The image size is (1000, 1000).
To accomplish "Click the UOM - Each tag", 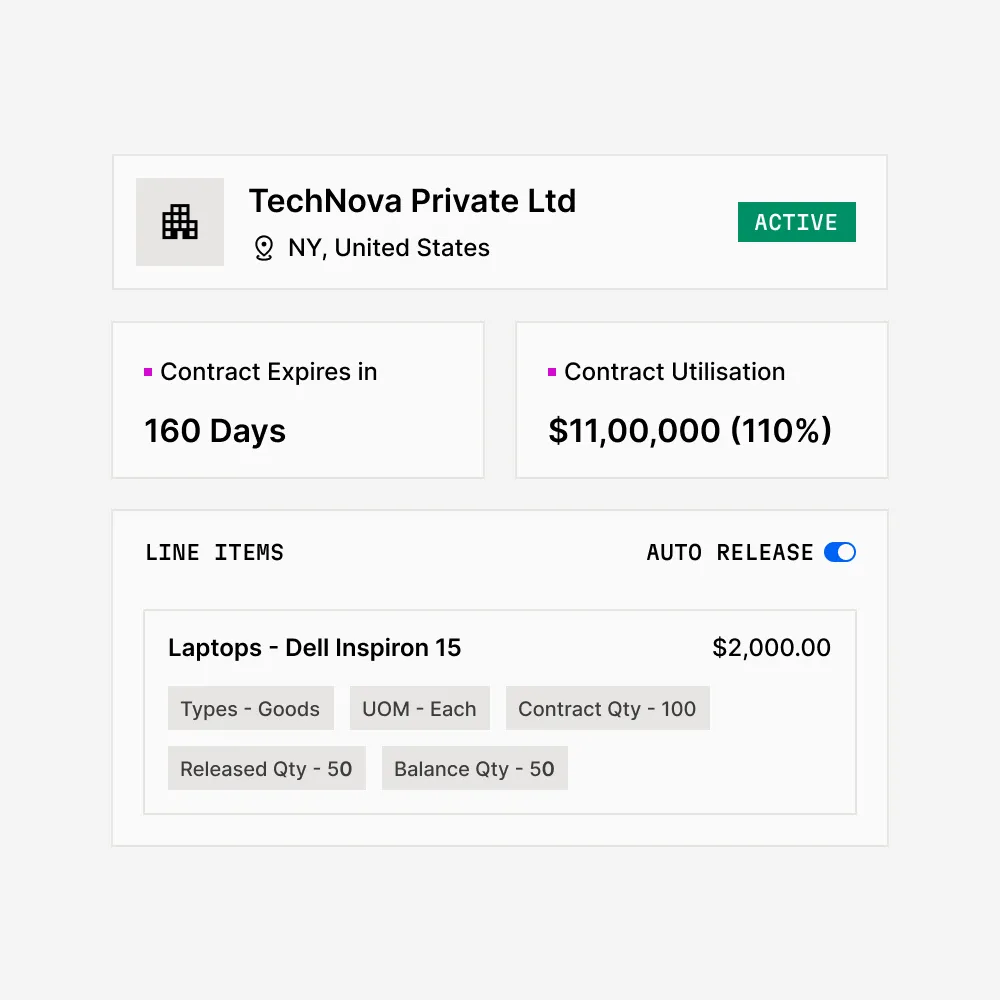I will pos(419,709).
